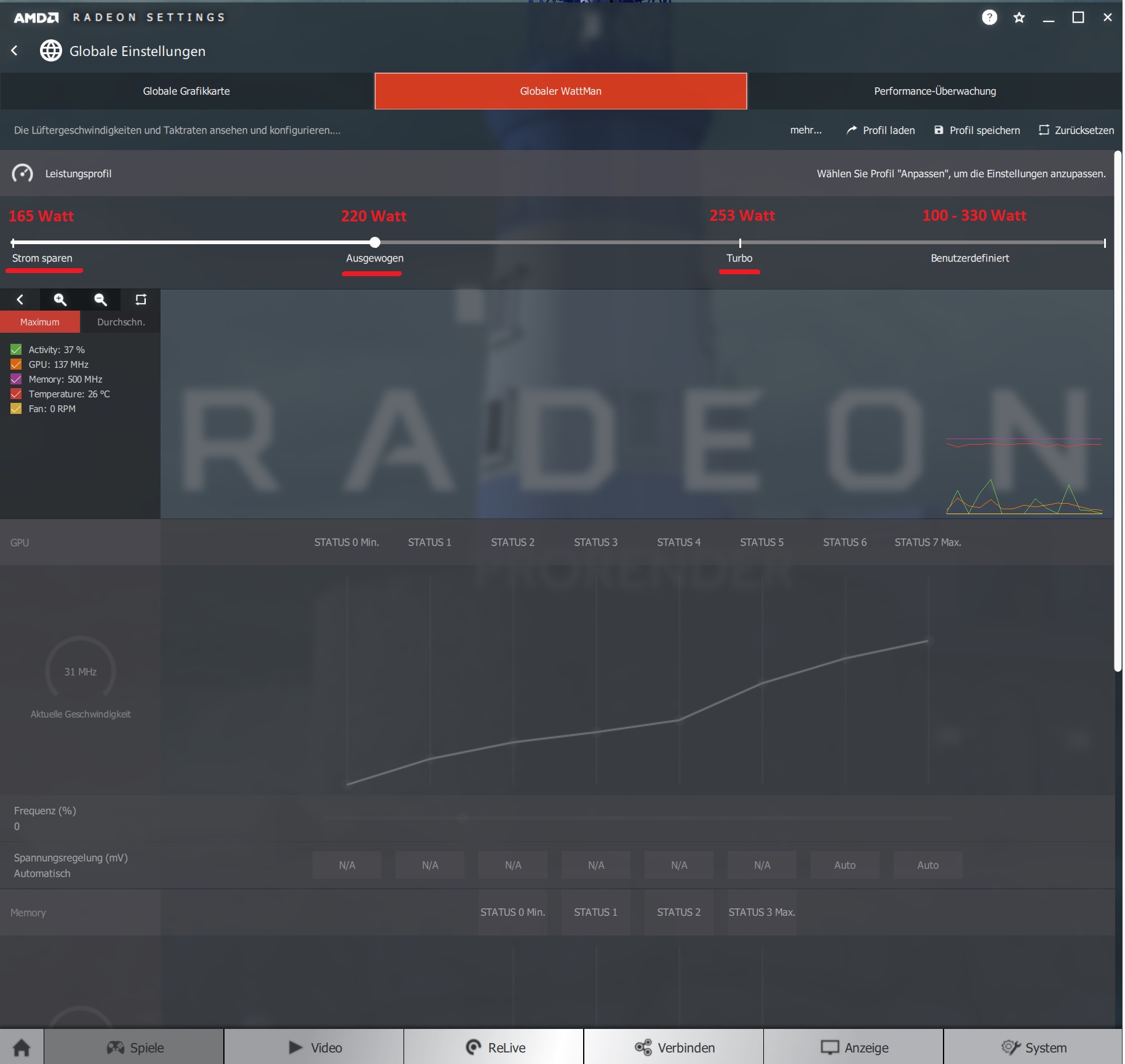The image size is (1125, 1064).
Task: Click the GPU STATUS 7 Max. column header
Action: [x=928, y=542]
